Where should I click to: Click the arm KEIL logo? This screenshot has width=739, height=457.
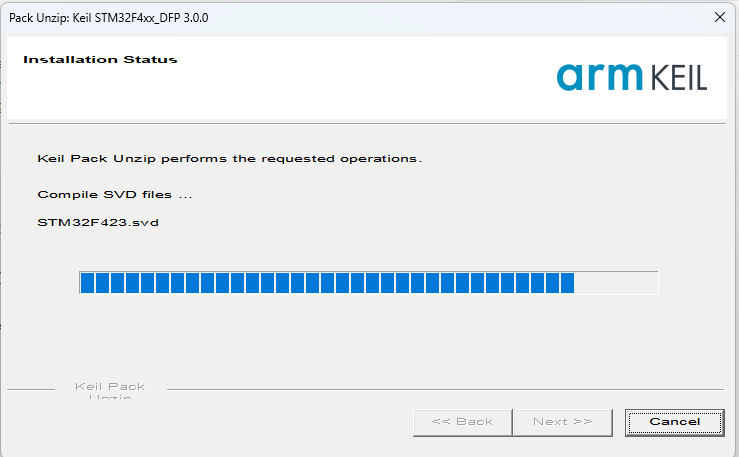click(632, 77)
